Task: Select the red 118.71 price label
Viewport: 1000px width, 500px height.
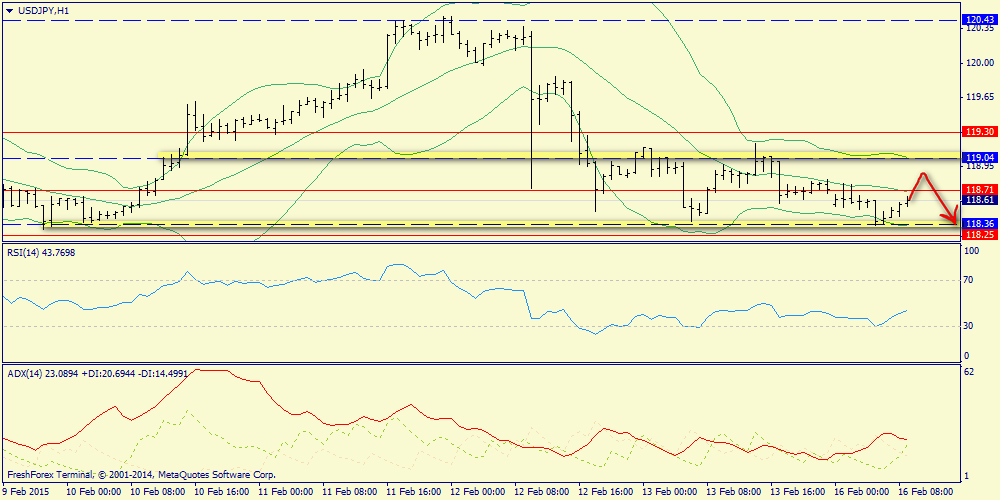Action: coord(980,190)
